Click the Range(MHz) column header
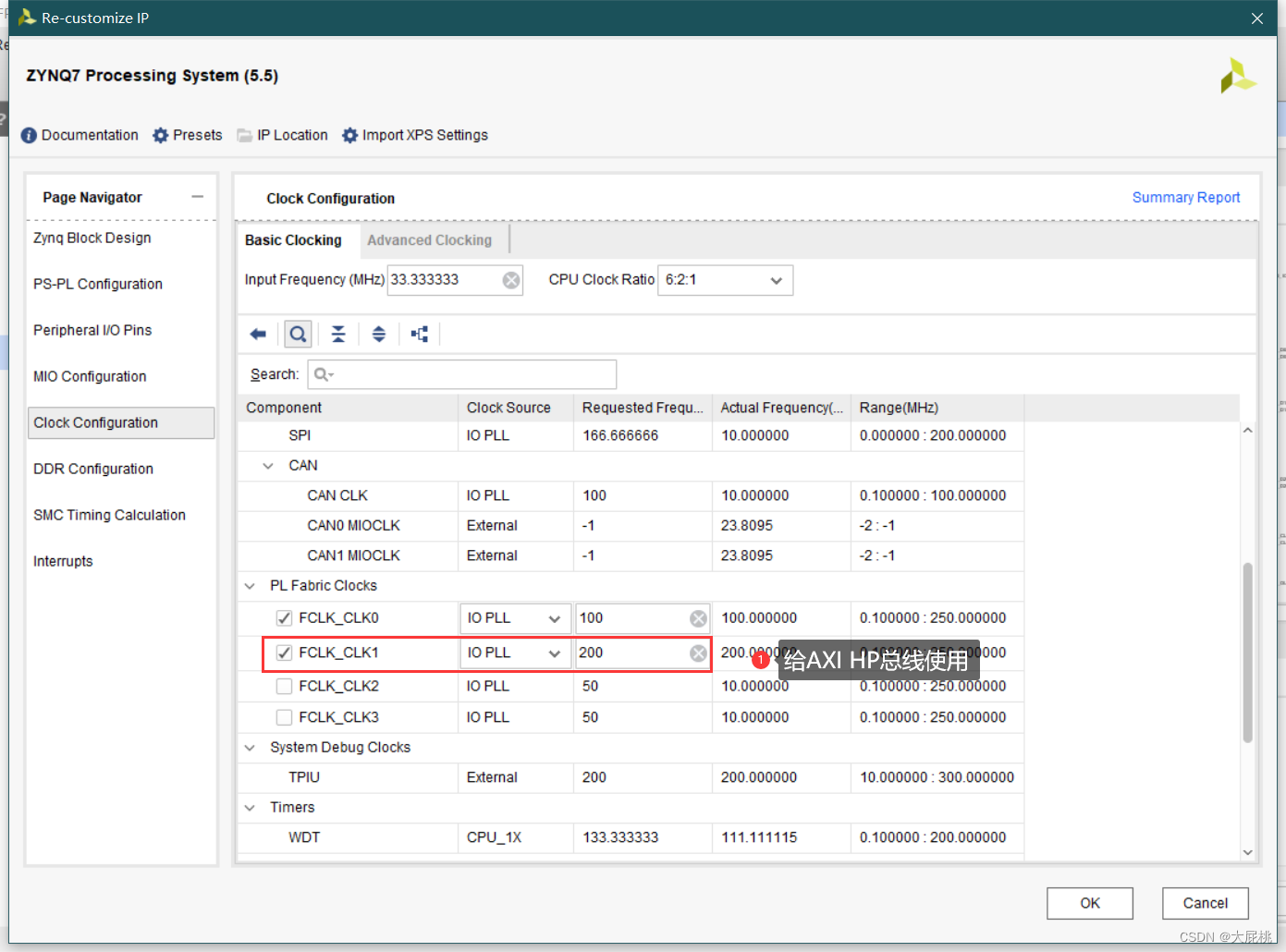The image size is (1286, 952). pyautogui.click(x=937, y=408)
